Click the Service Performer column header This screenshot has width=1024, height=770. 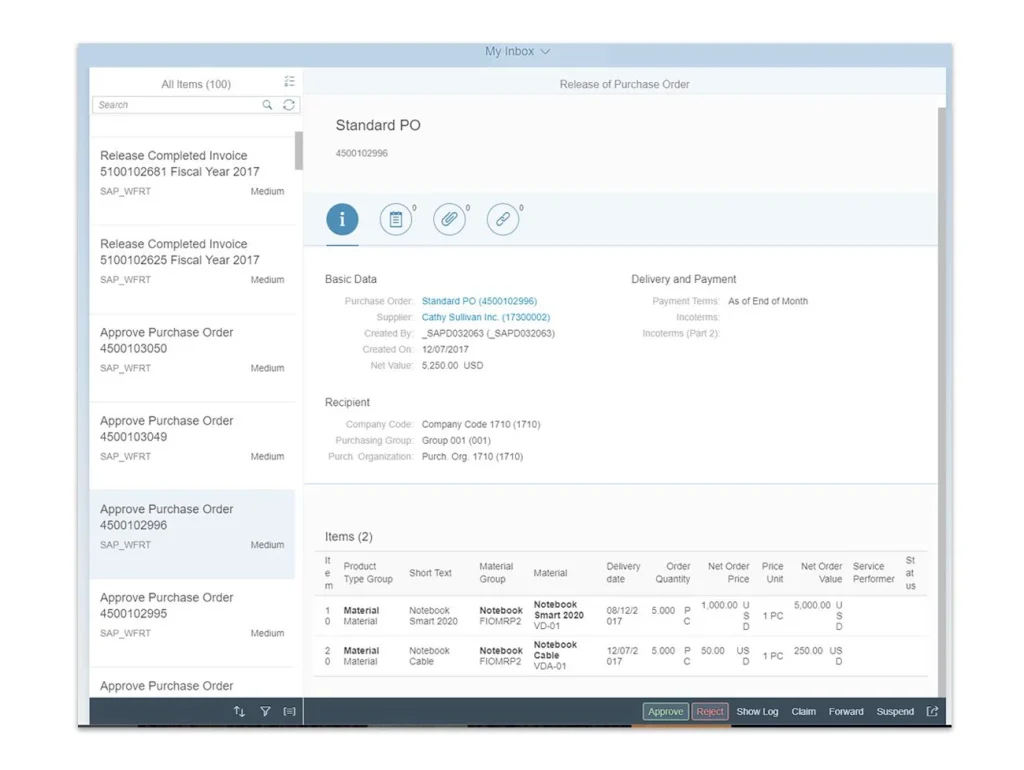coord(873,573)
